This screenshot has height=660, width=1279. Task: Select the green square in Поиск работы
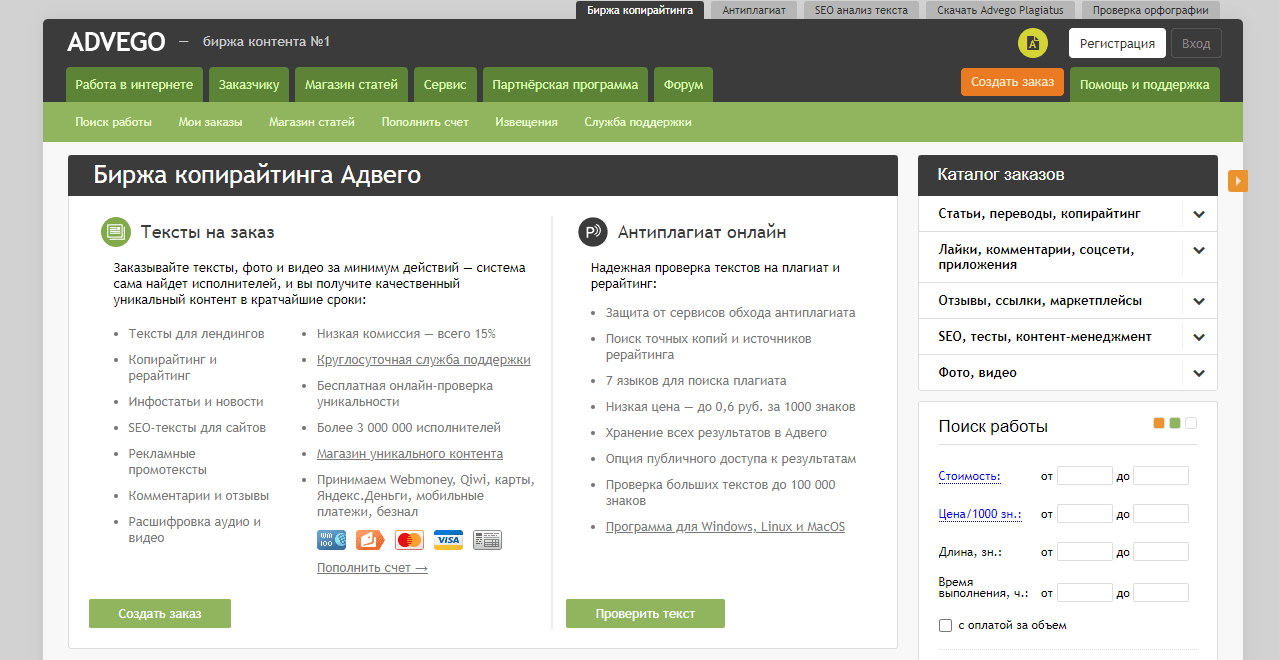(1175, 423)
